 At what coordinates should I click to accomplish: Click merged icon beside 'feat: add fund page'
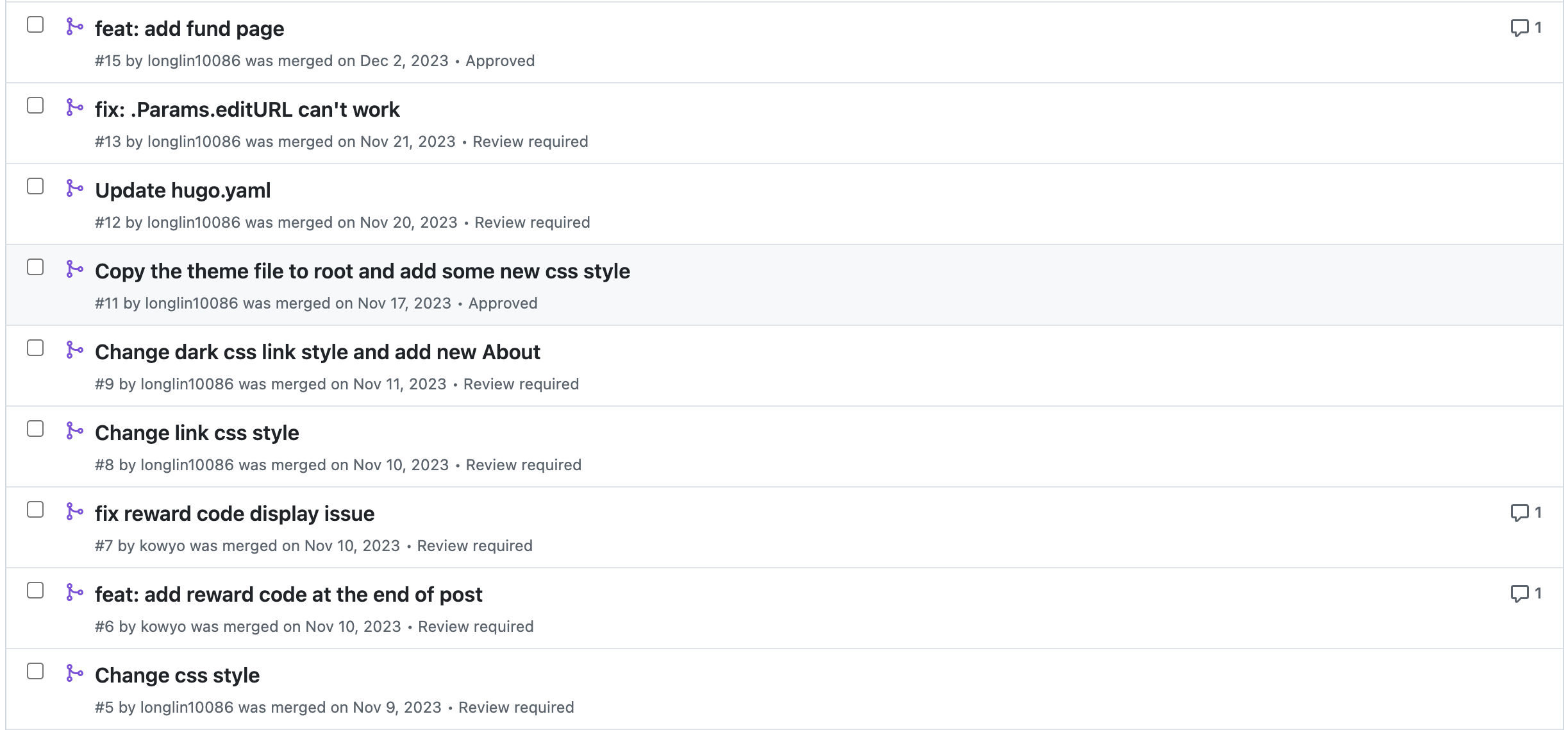pyautogui.click(x=74, y=27)
